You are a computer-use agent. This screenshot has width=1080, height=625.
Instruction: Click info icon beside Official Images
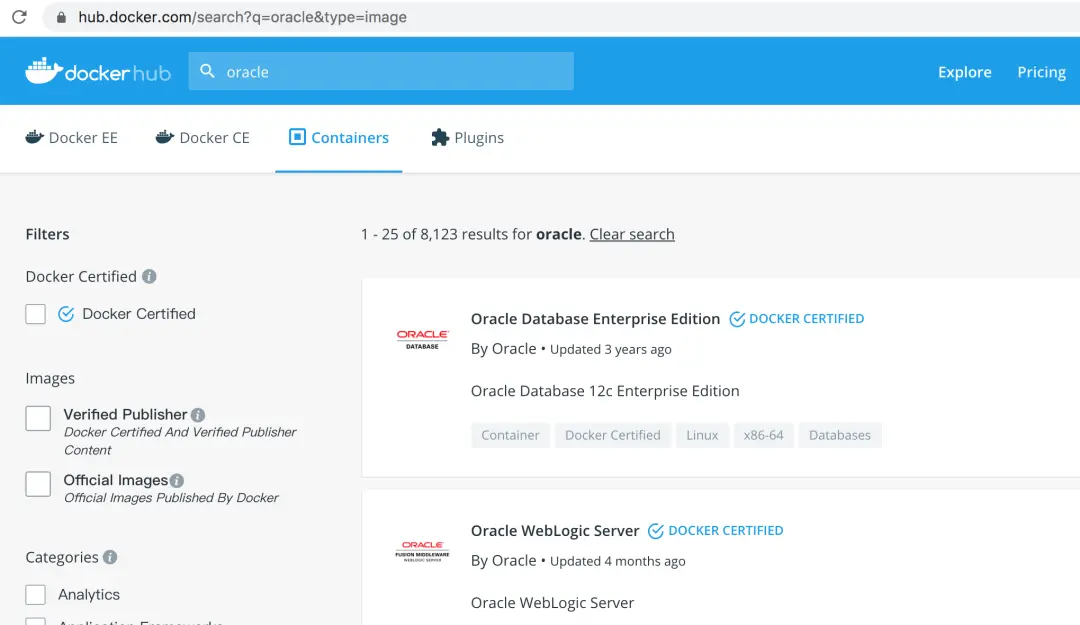[177, 480]
